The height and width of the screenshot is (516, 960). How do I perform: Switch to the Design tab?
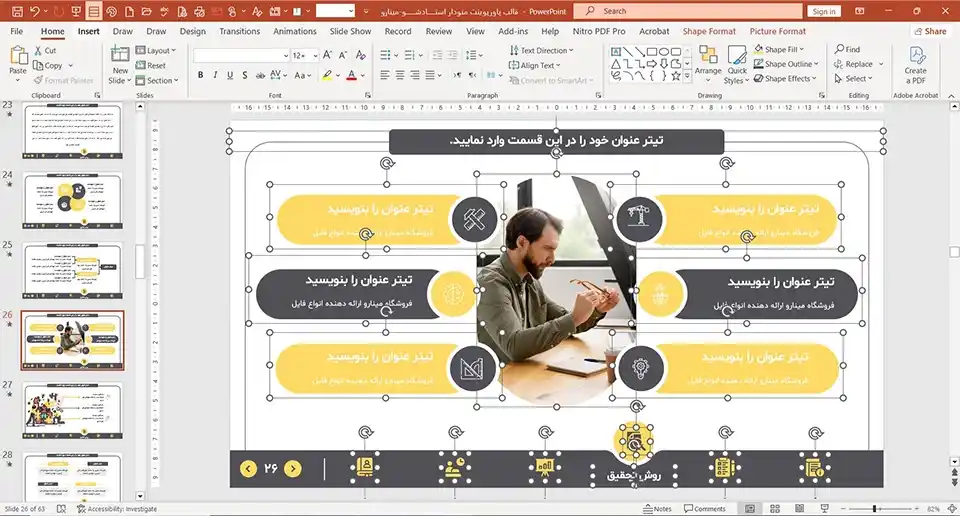tap(193, 31)
